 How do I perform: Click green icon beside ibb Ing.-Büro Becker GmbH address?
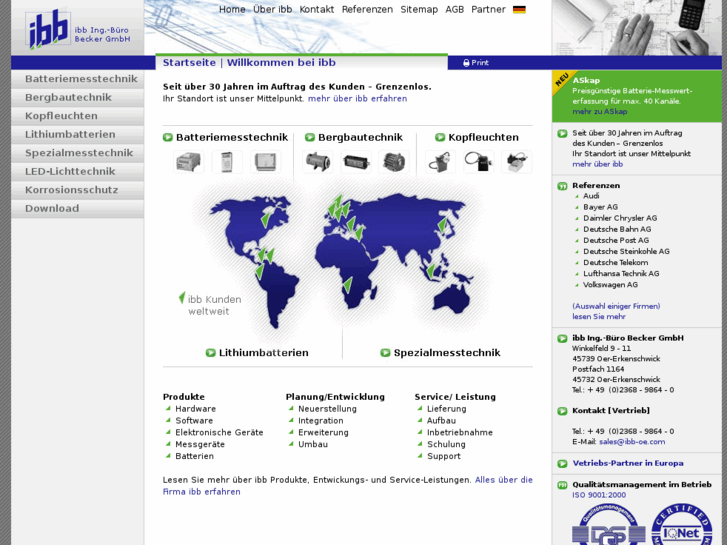[562, 339]
